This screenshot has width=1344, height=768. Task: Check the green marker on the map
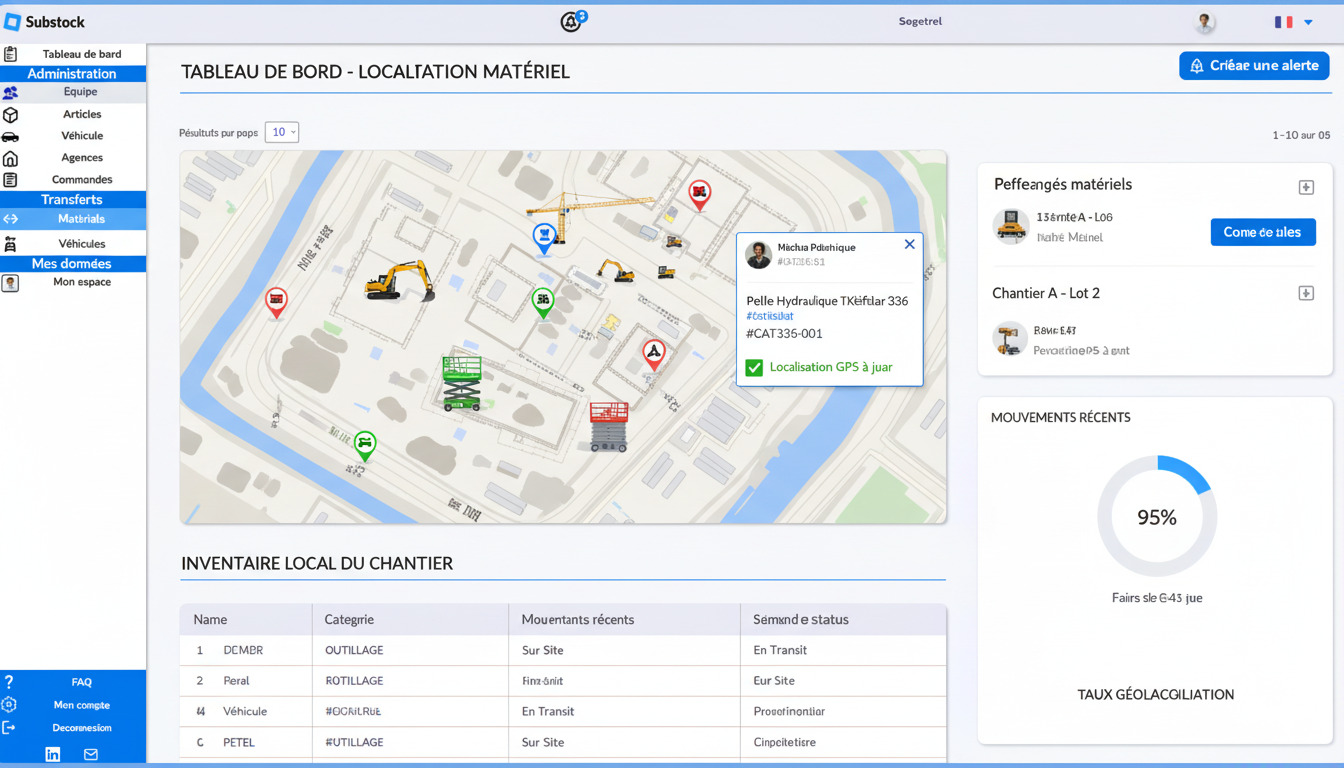point(543,300)
